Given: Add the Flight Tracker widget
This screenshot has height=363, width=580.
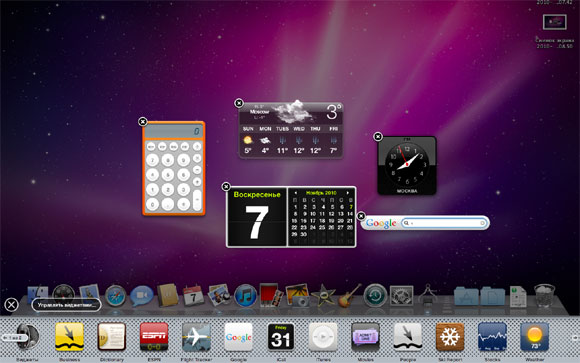Looking at the screenshot, I should click(x=196, y=336).
